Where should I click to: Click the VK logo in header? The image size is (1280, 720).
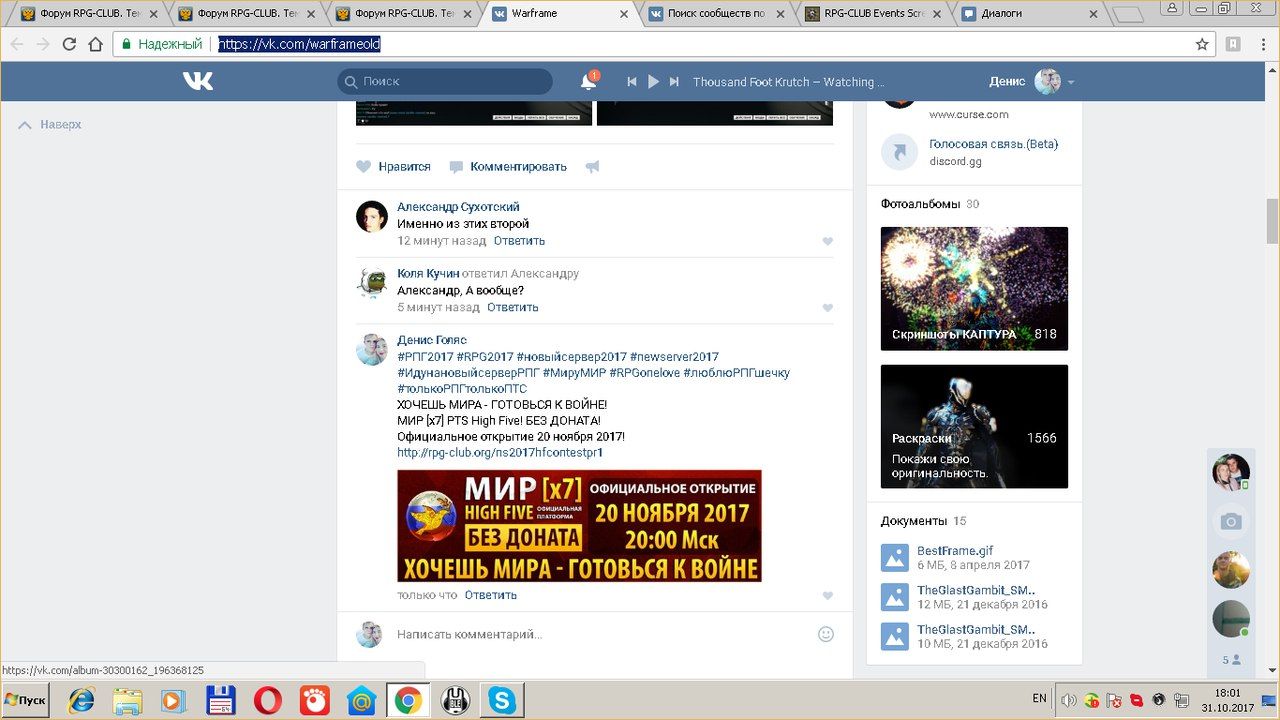197,81
